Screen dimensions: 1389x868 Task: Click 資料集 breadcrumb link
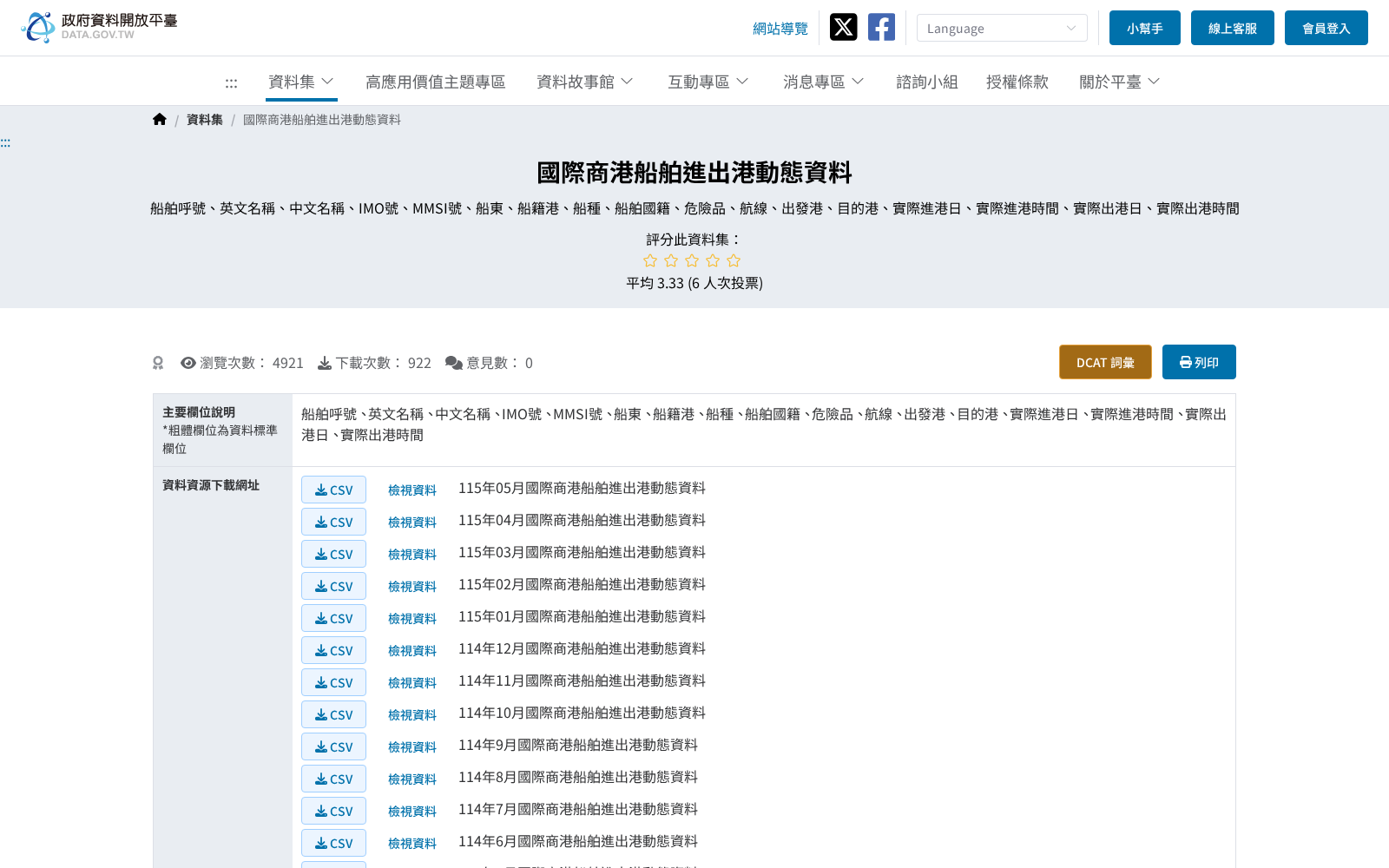click(205, 120)
